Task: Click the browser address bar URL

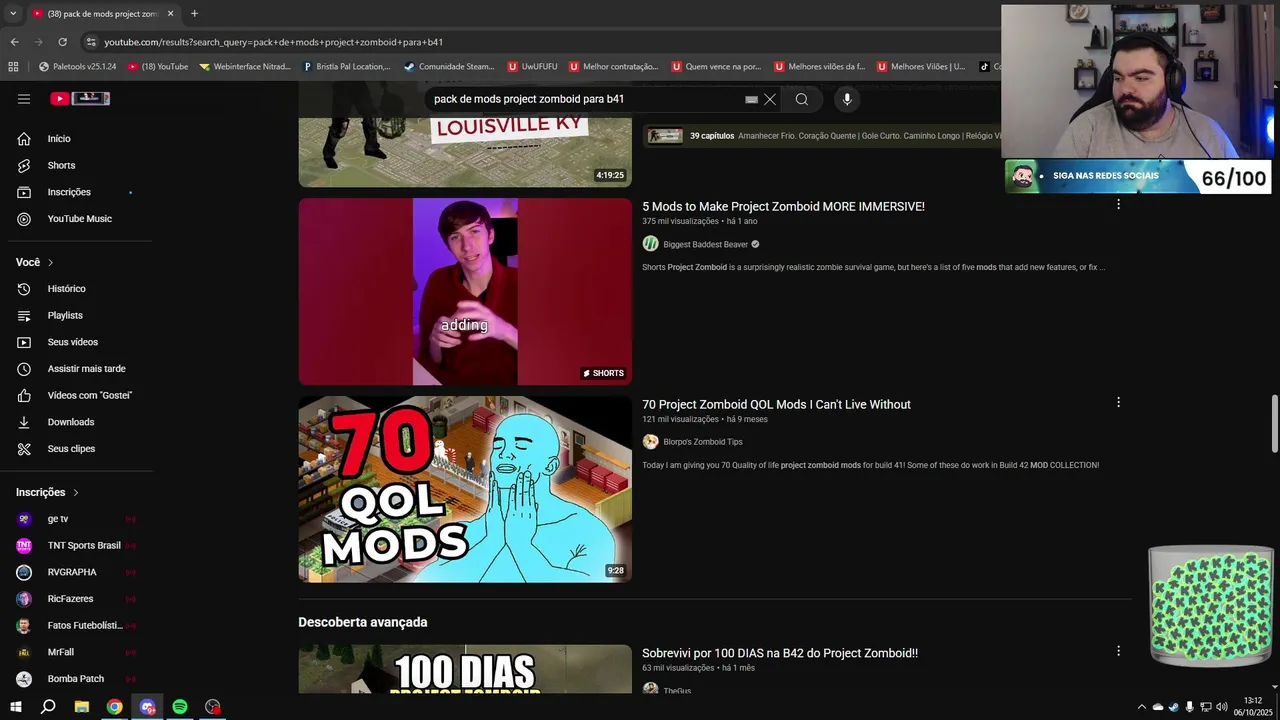Action: tap(273, 42)
